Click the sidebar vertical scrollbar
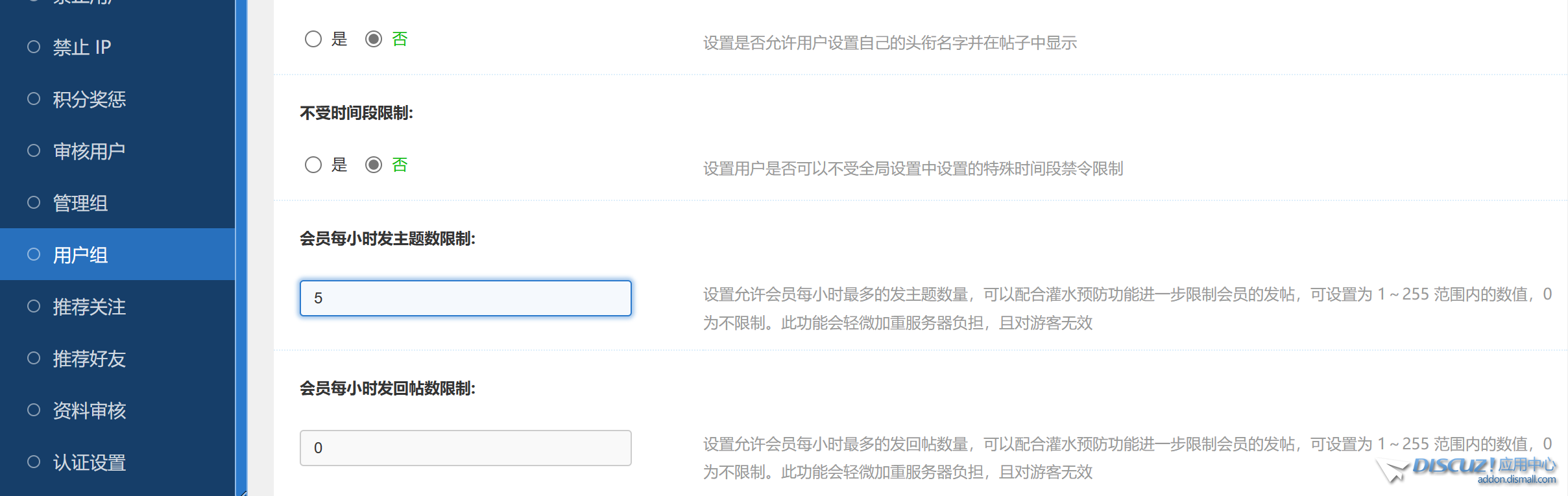The width and height of the screenshot is (1568, 496). coord(241,246)
